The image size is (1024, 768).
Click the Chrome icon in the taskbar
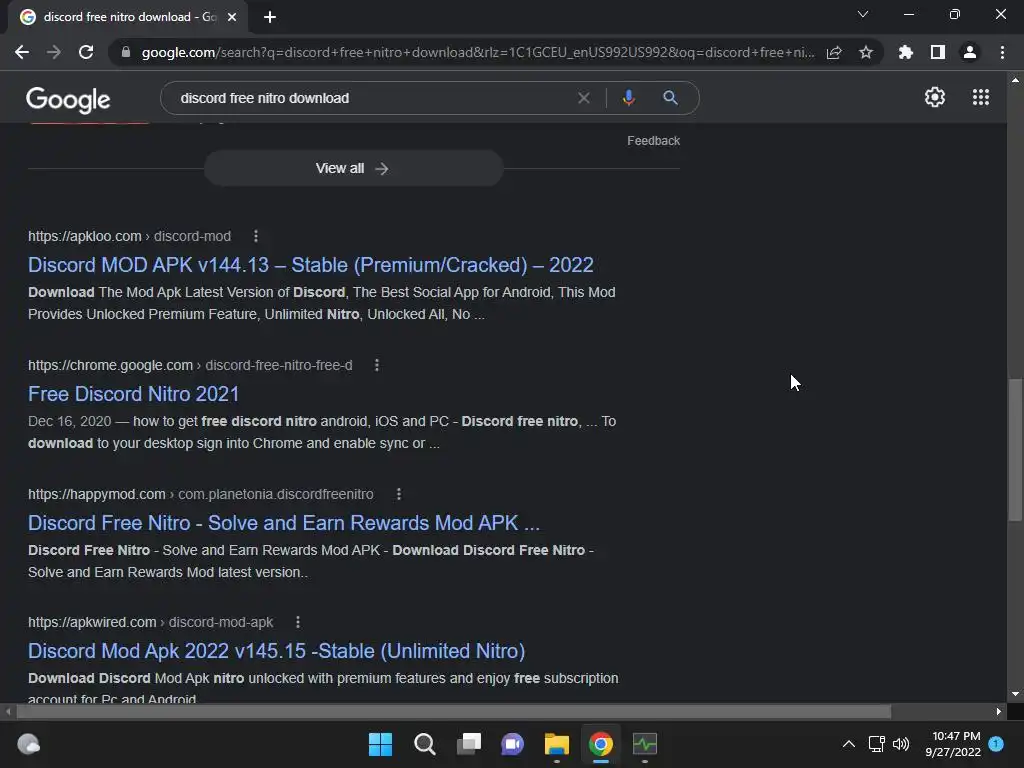coord(601,744)
